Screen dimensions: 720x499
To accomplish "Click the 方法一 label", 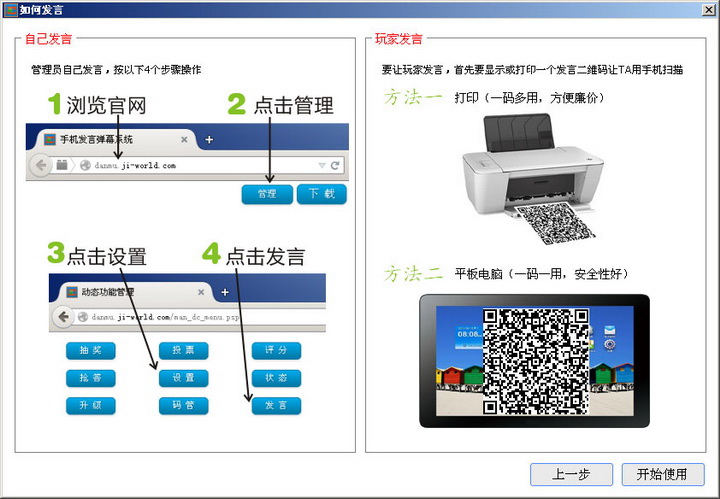I will [x=413, y=97].
